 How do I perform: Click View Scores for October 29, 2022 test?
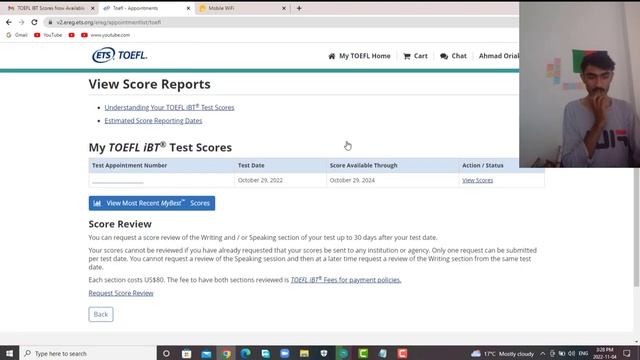tap(478, 180)
